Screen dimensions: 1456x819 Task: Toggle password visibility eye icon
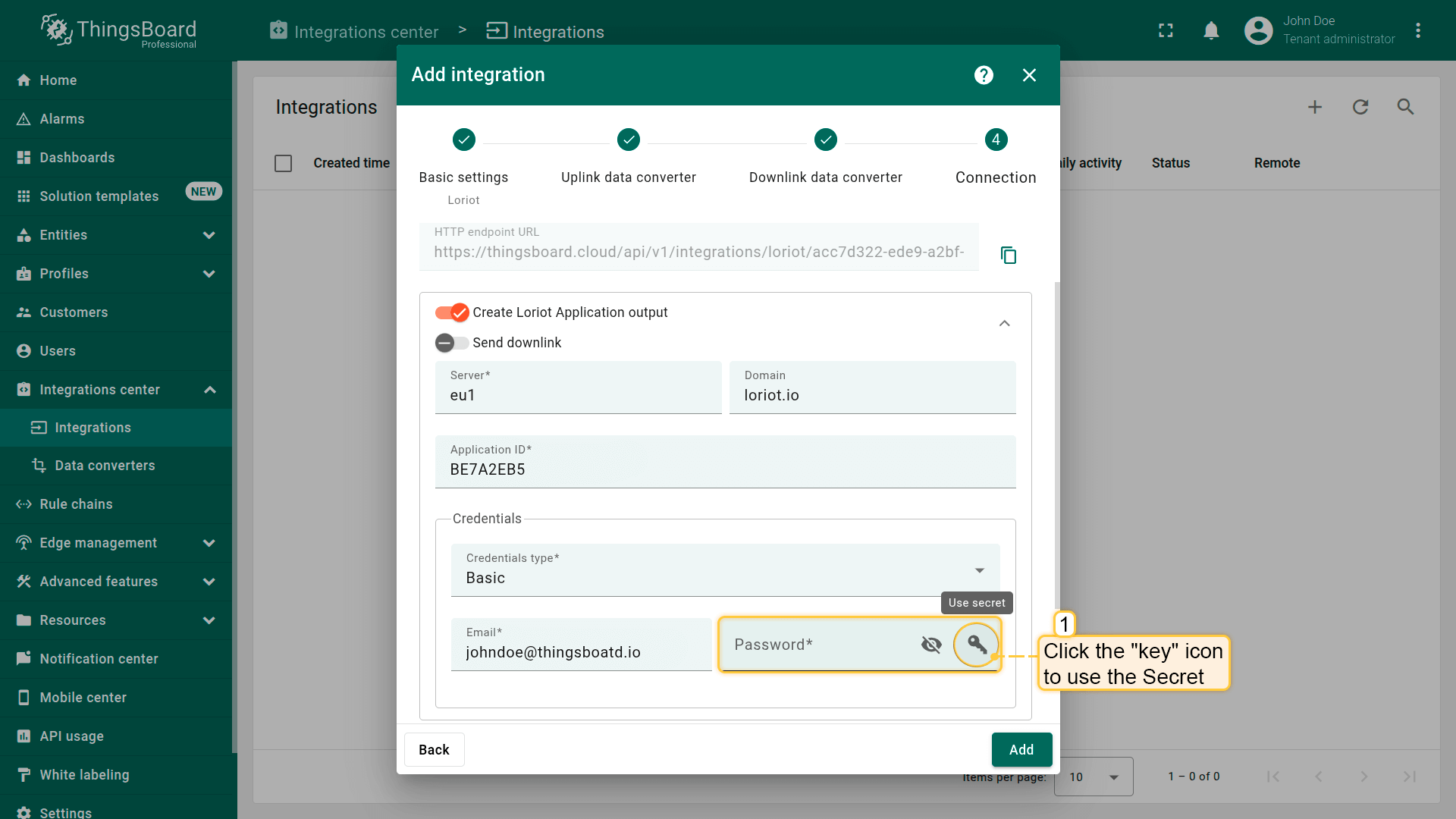point(931,645)
